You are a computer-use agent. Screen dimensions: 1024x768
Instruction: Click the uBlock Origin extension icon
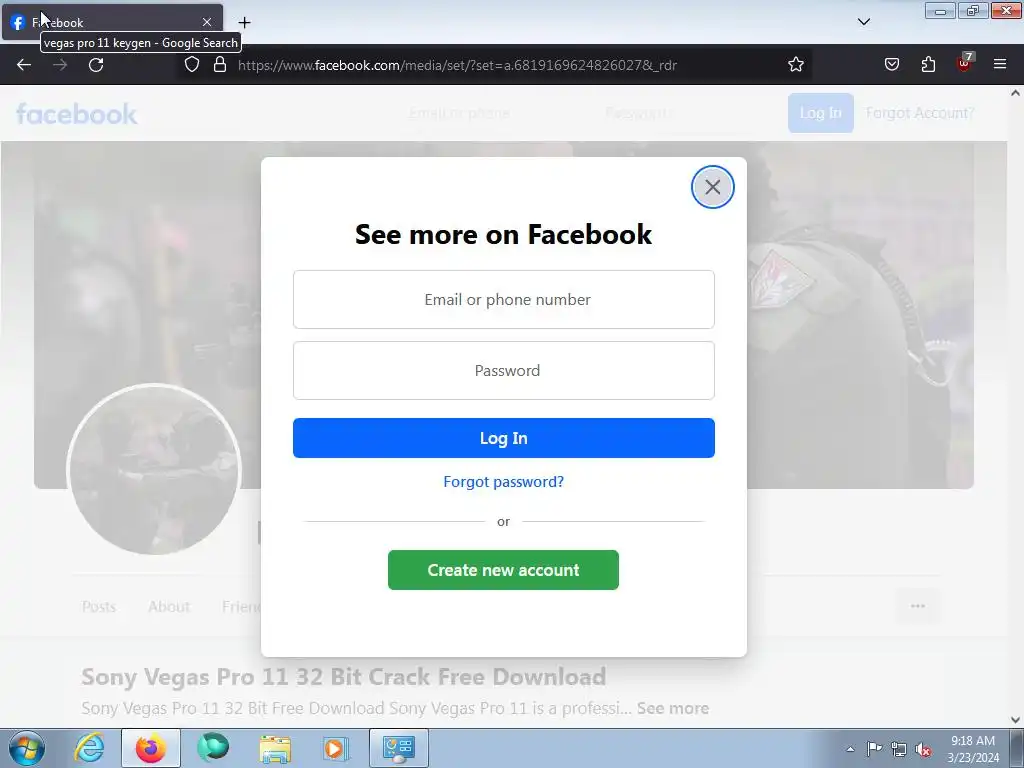[964, 63]
